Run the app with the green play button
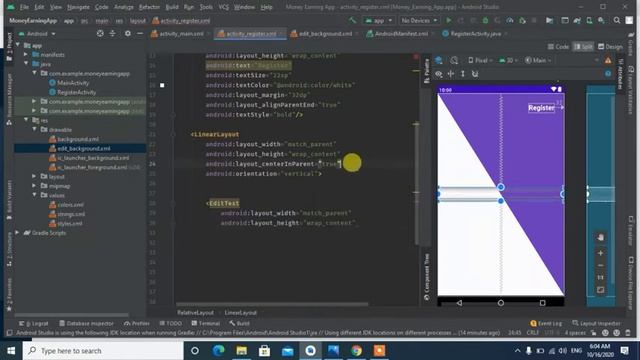This screenshot has width=640, height=360. [449, 20]
